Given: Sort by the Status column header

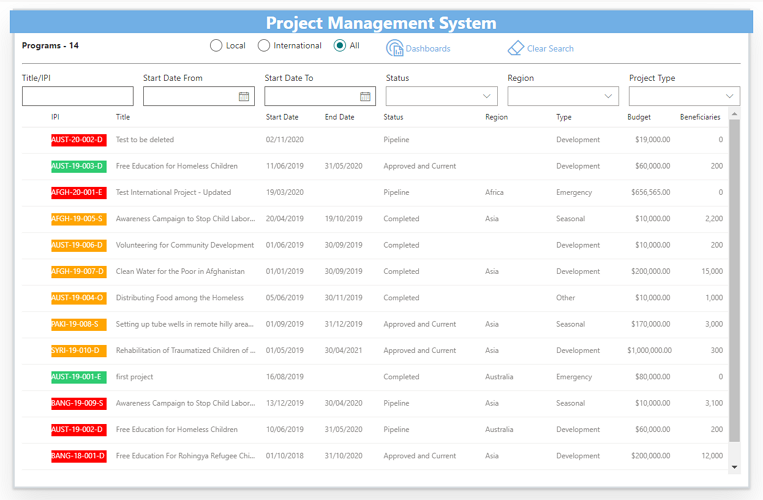Looking at the screenshot, I should pyautogui.click(x=393, y=117).
